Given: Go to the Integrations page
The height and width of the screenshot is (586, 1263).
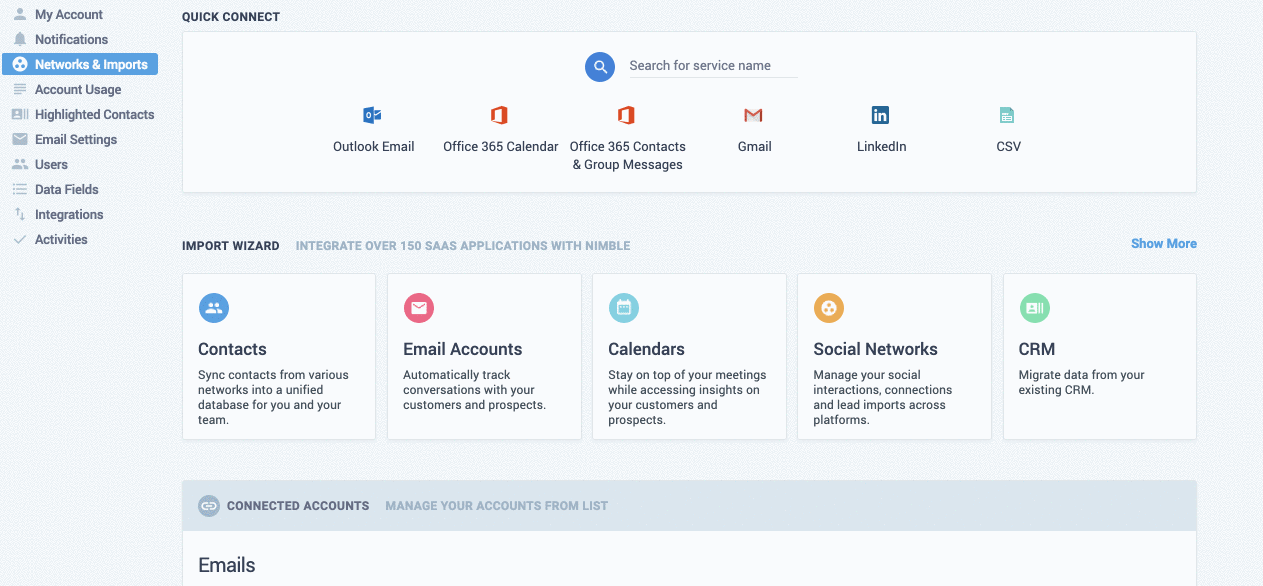Looking at the screenshot, I should pos(69,214).
